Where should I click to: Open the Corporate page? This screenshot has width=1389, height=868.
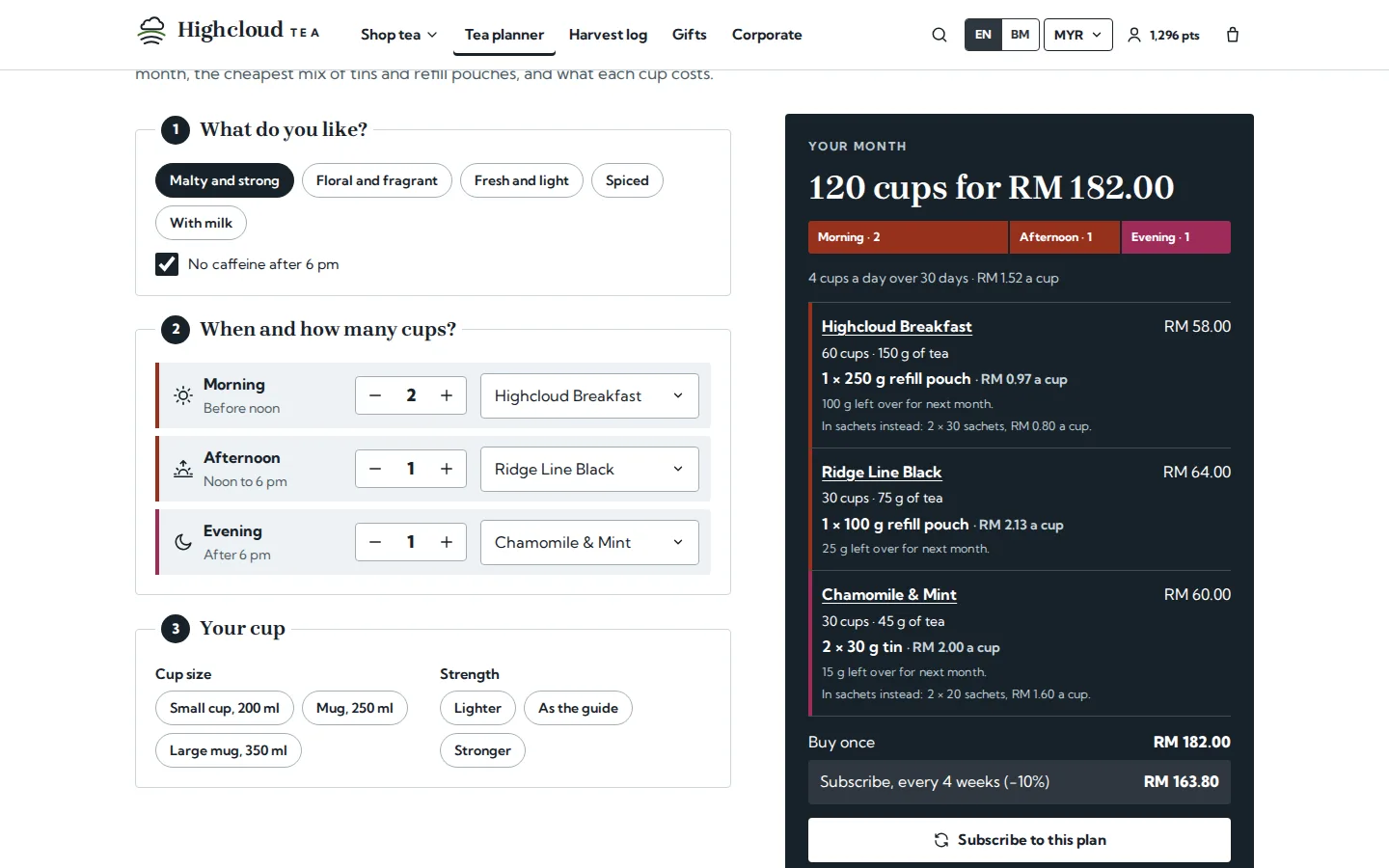767,35
